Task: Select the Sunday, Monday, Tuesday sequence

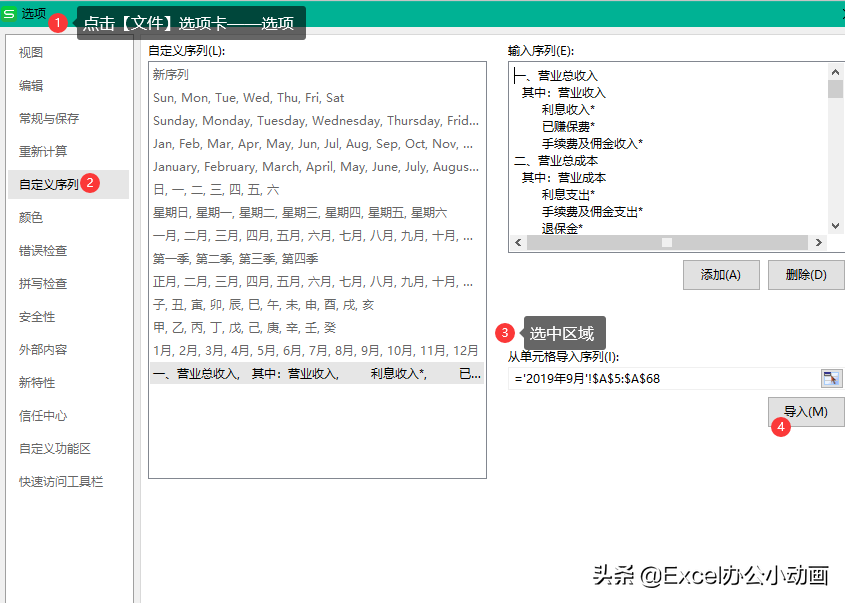Action: (x=317, y=121)
